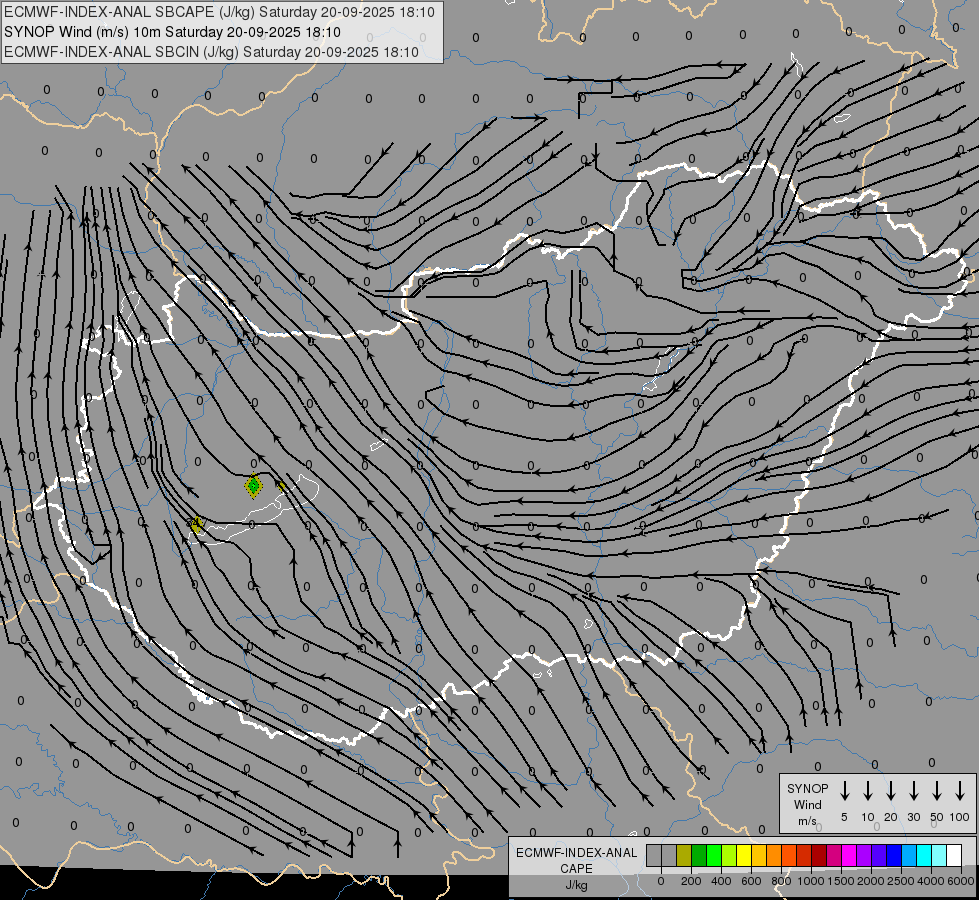The width and height of the screenshot is (979, 900).
Task: Select the pure blue CAPE swatch before 2500
Action: 893,855
